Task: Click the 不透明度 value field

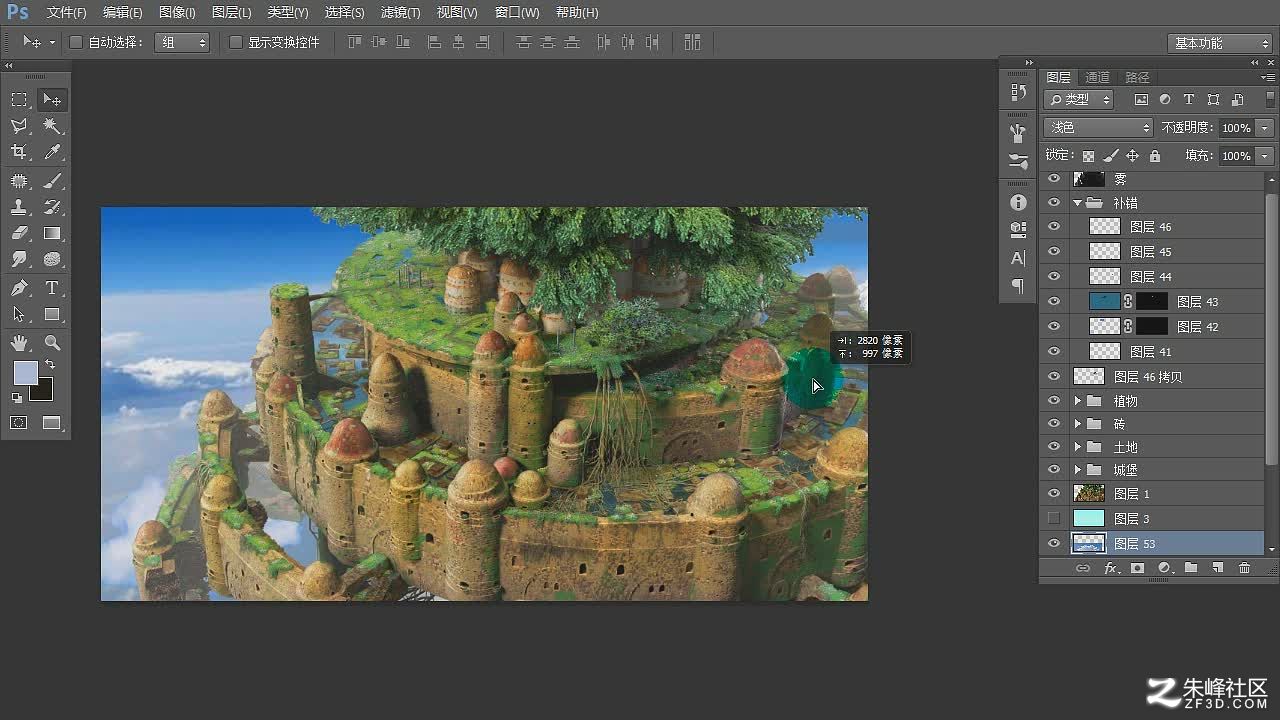Action: tap(1236, 128)
